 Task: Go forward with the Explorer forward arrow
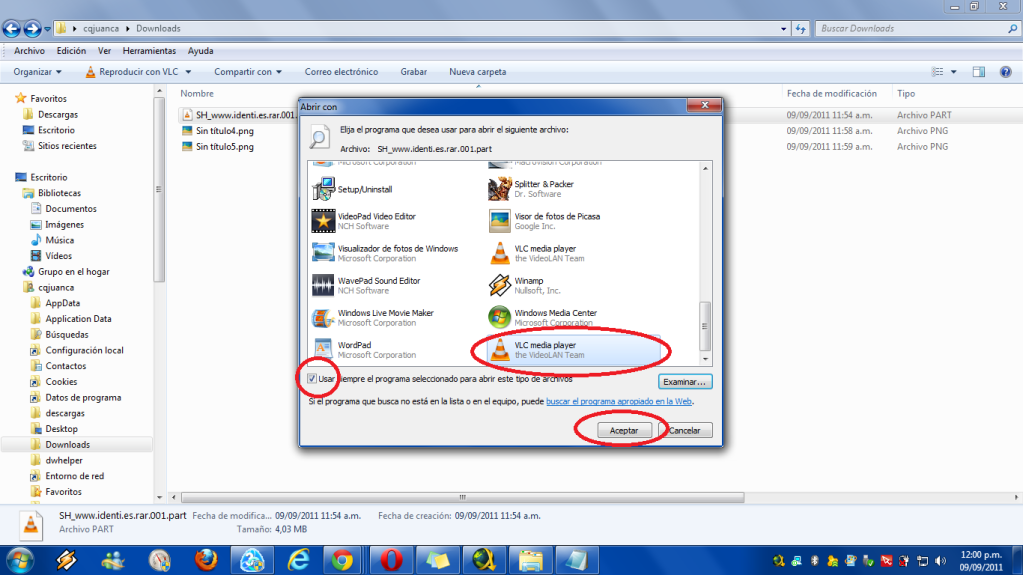[x=32, y=28]
